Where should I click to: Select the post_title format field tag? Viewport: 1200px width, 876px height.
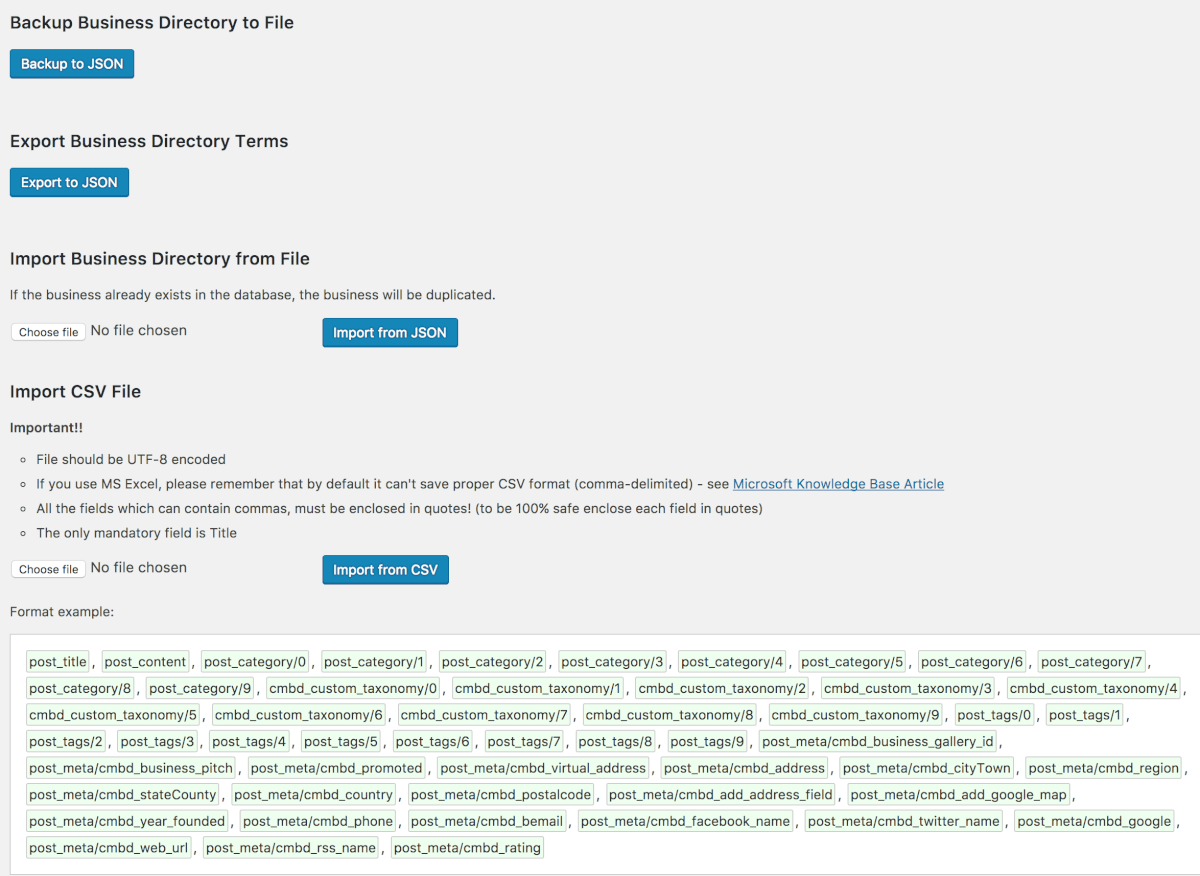point(58,662)
